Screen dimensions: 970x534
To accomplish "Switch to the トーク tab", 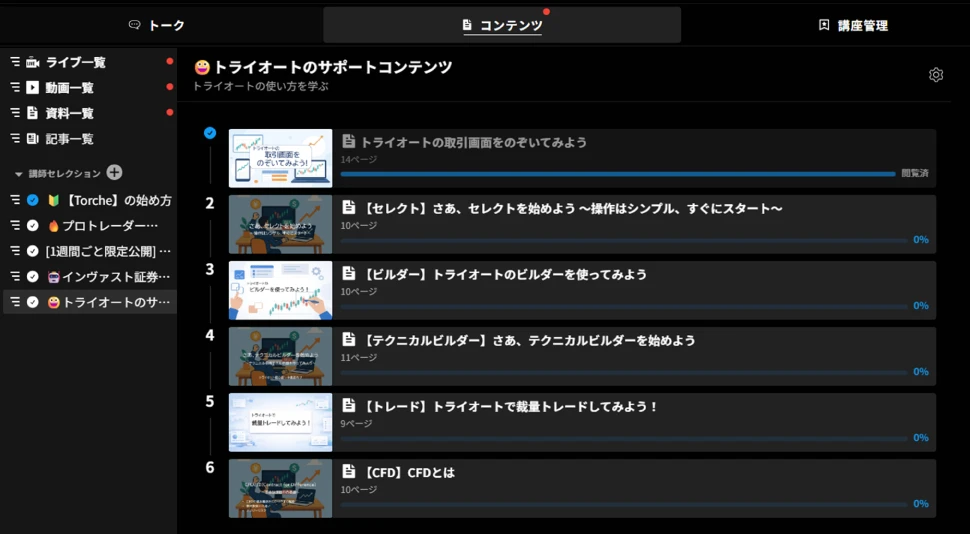I will pyautogui.click(x=157, y=25).
